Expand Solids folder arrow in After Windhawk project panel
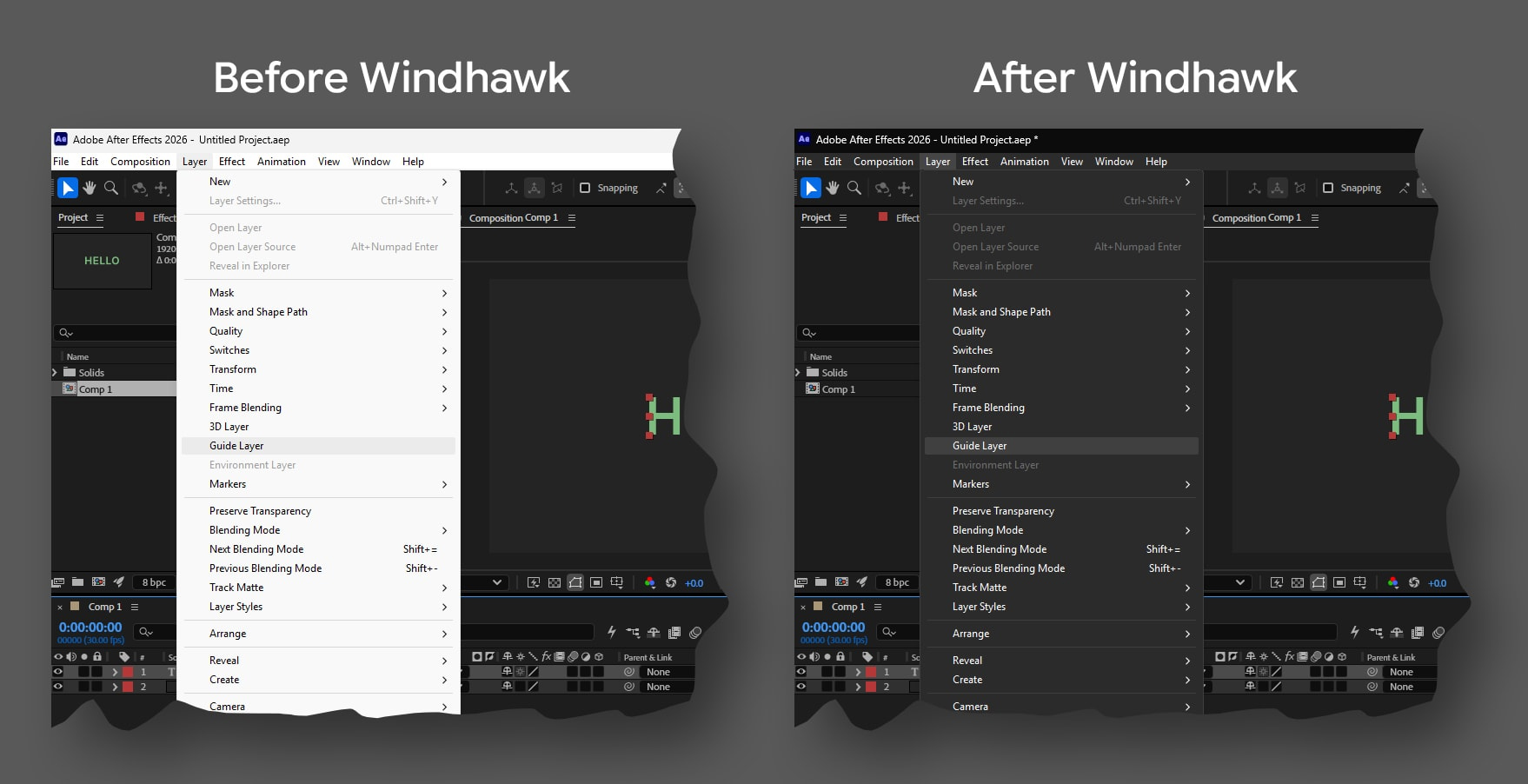The width and height of the screenshot is (1528, 784). (798, 372)
